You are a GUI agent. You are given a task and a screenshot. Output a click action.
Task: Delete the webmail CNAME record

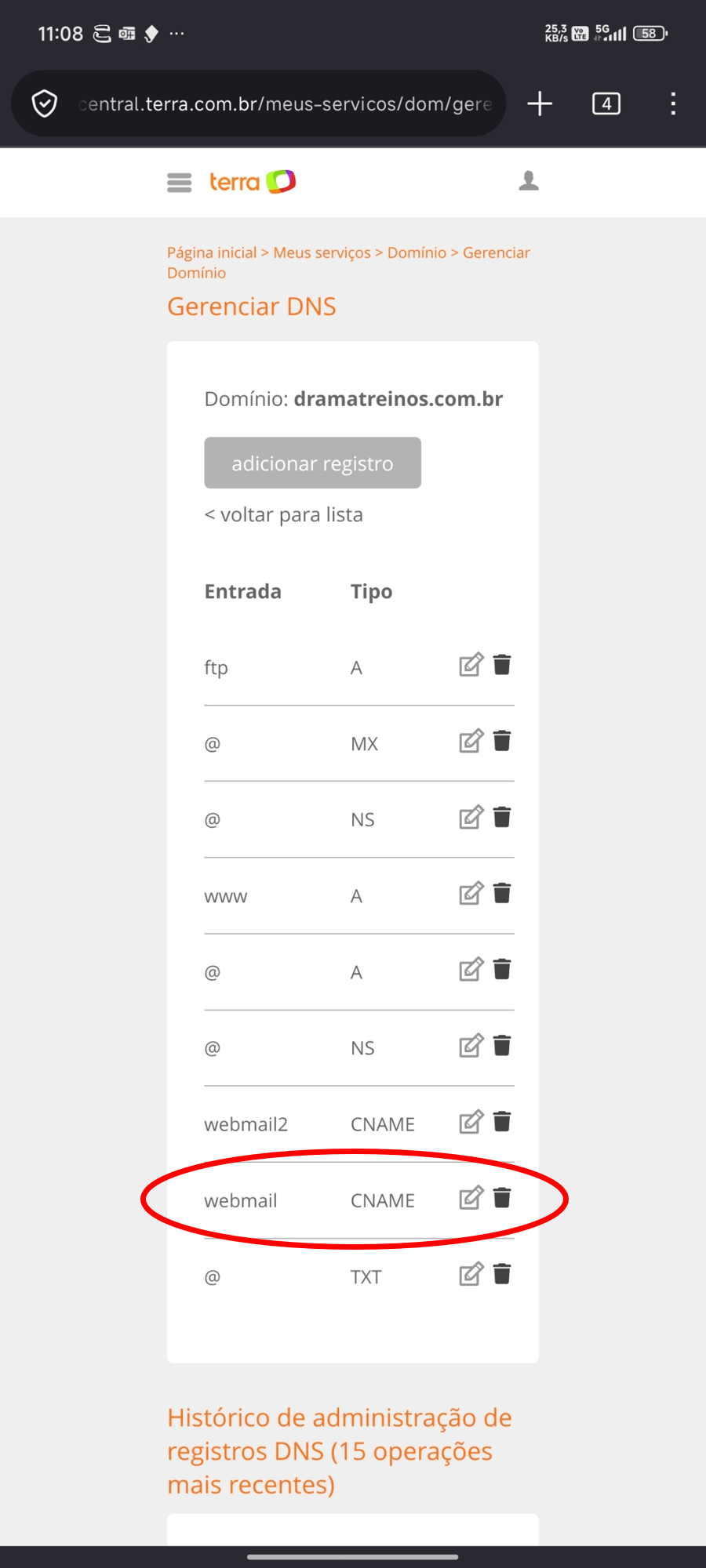(x=502, y=1198)
